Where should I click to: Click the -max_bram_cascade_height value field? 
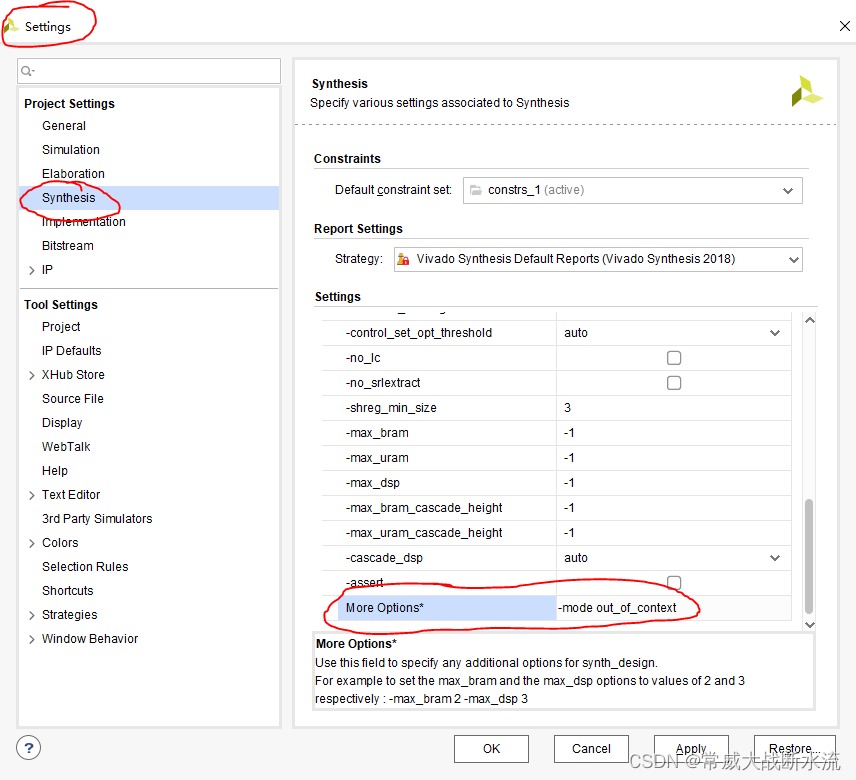pos(674,508)
